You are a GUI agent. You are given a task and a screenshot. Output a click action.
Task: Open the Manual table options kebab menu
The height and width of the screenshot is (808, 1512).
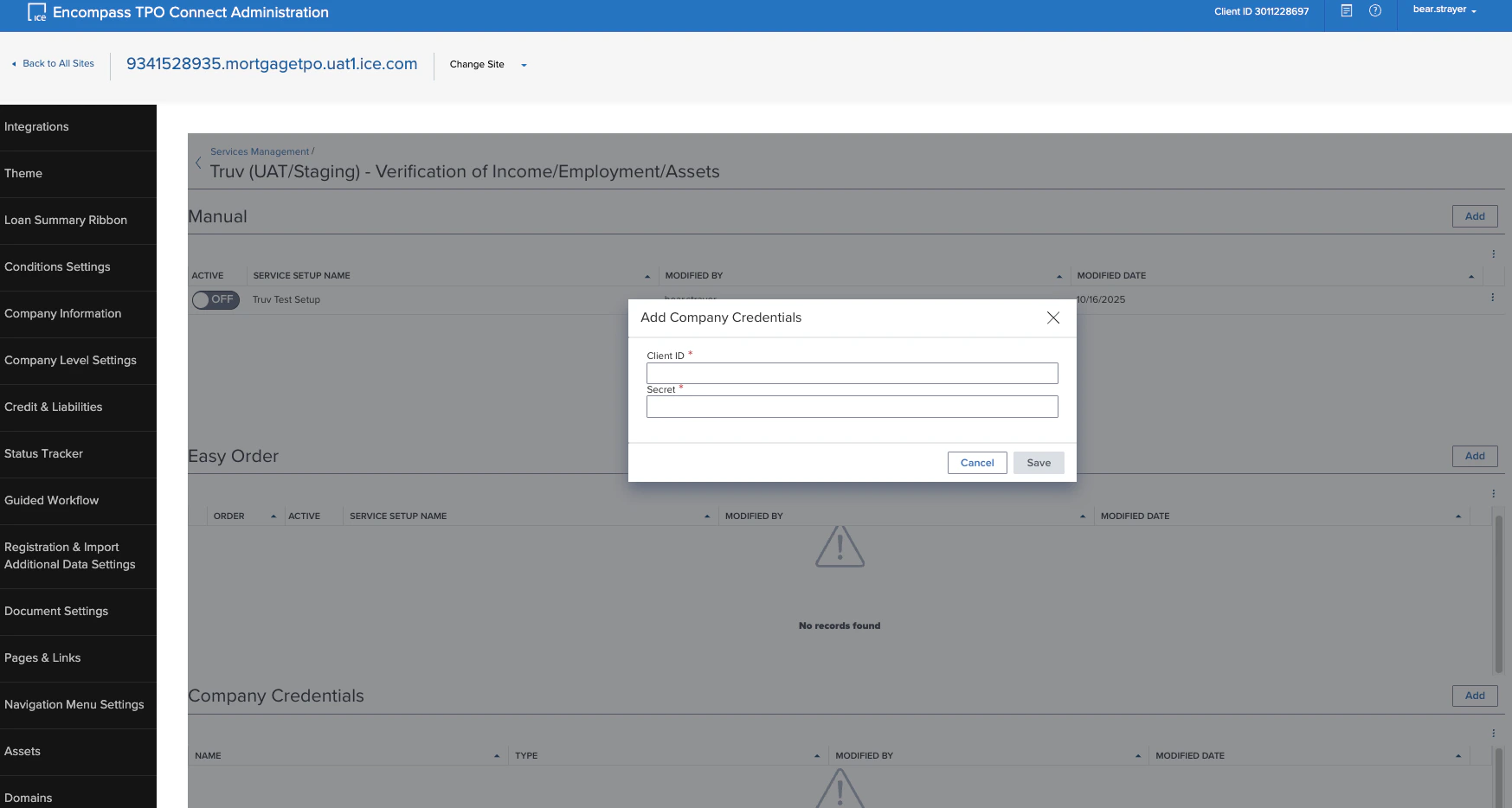(1492, 254)
